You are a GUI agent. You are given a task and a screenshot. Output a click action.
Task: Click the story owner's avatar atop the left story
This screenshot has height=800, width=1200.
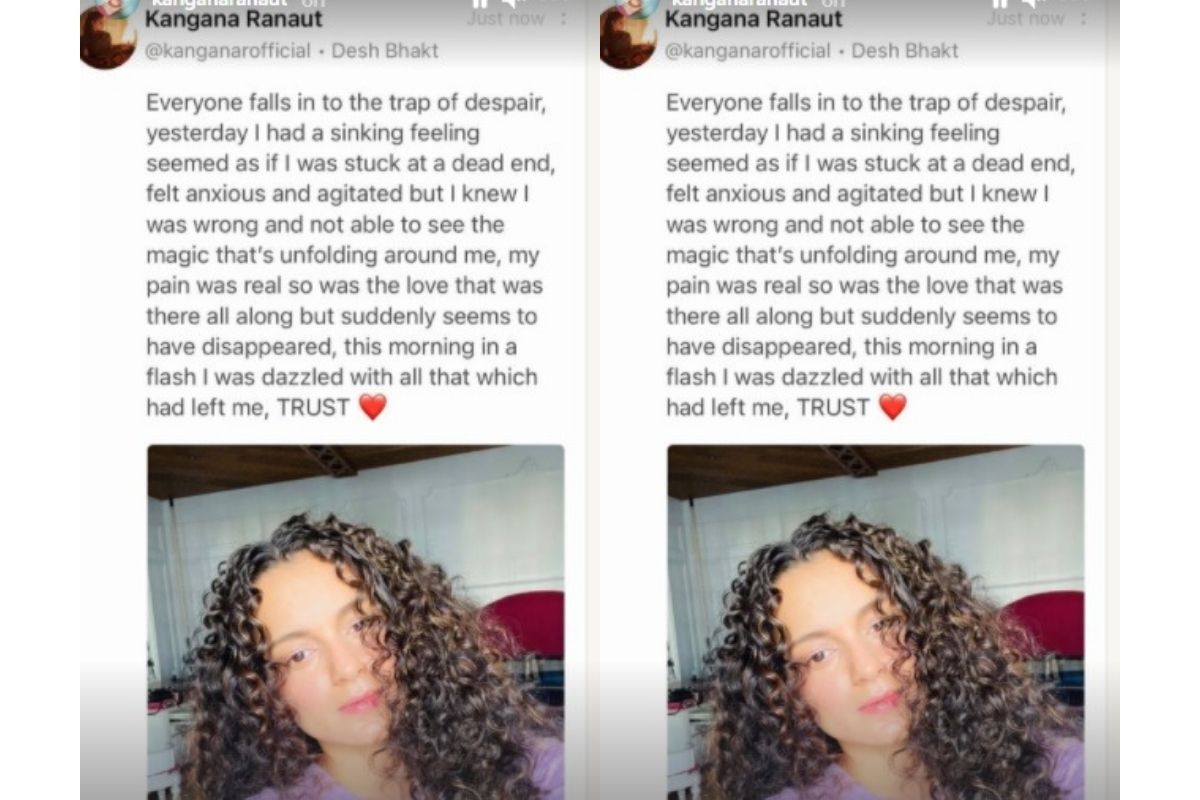[119, 5]
